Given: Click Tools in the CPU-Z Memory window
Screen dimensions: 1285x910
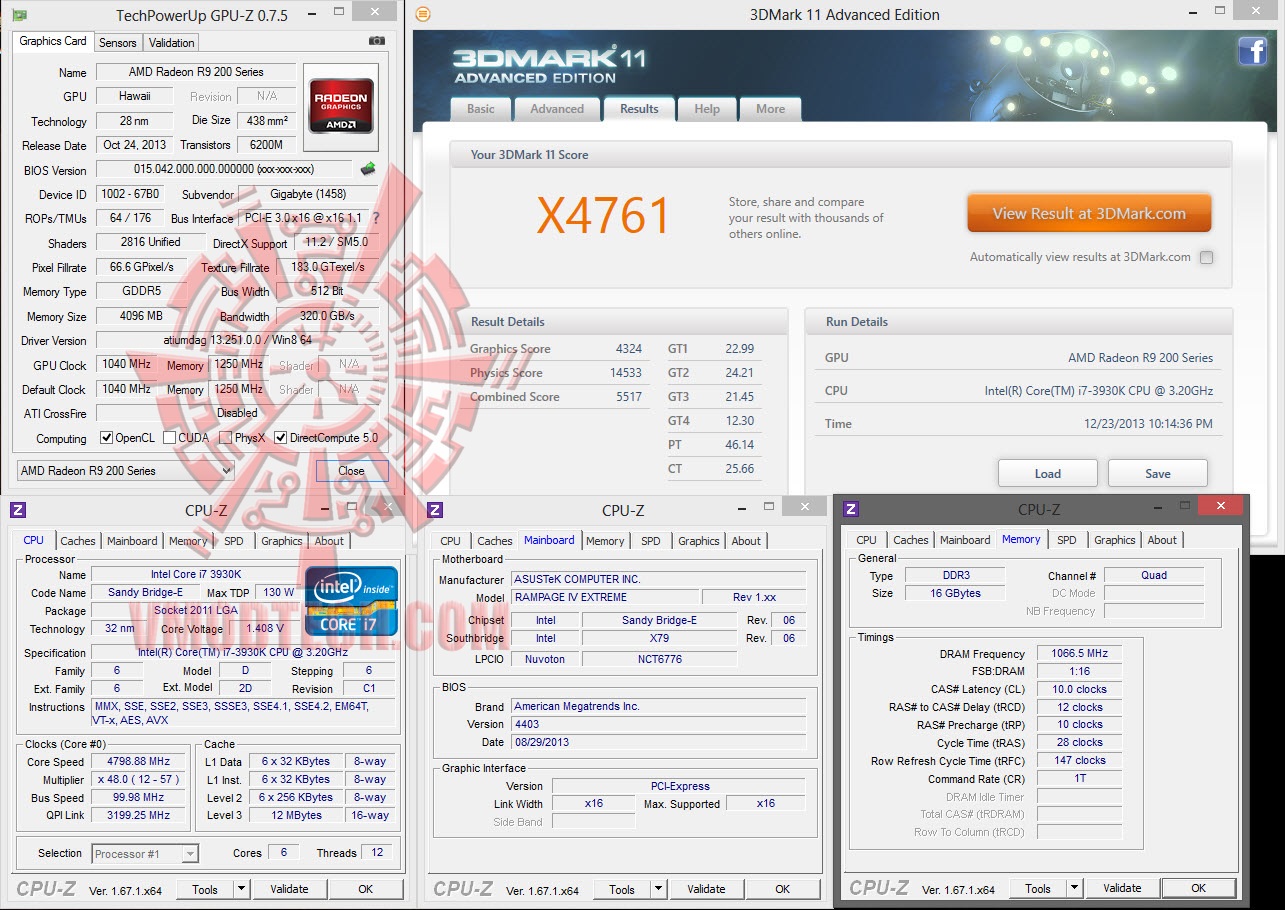Looking at the screenshot, I should 1038,888.
